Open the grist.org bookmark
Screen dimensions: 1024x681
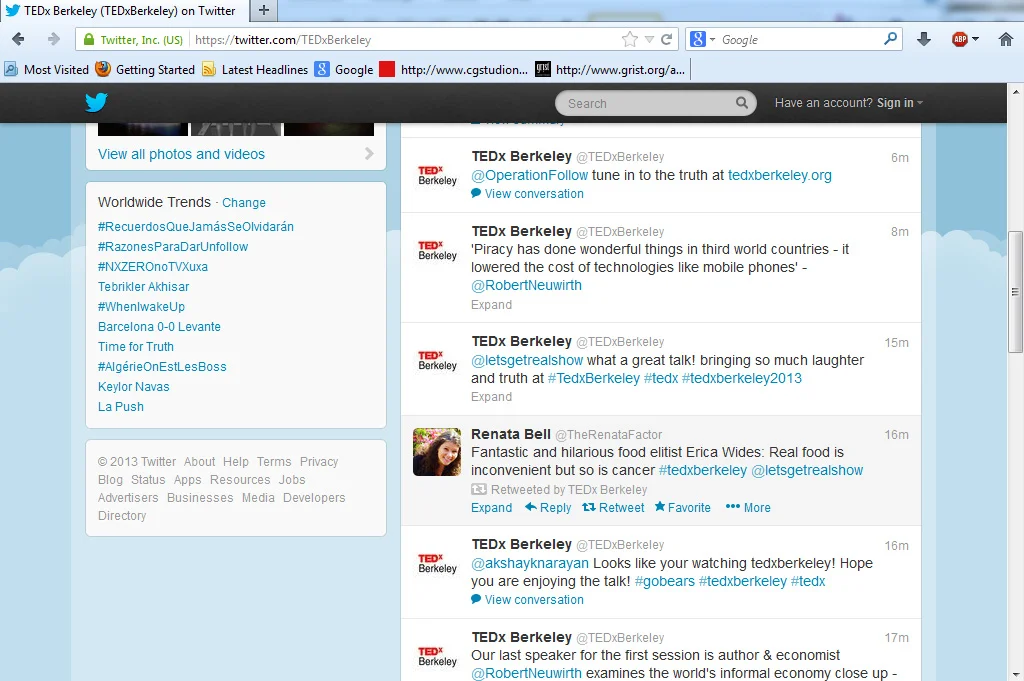point(610,69)
